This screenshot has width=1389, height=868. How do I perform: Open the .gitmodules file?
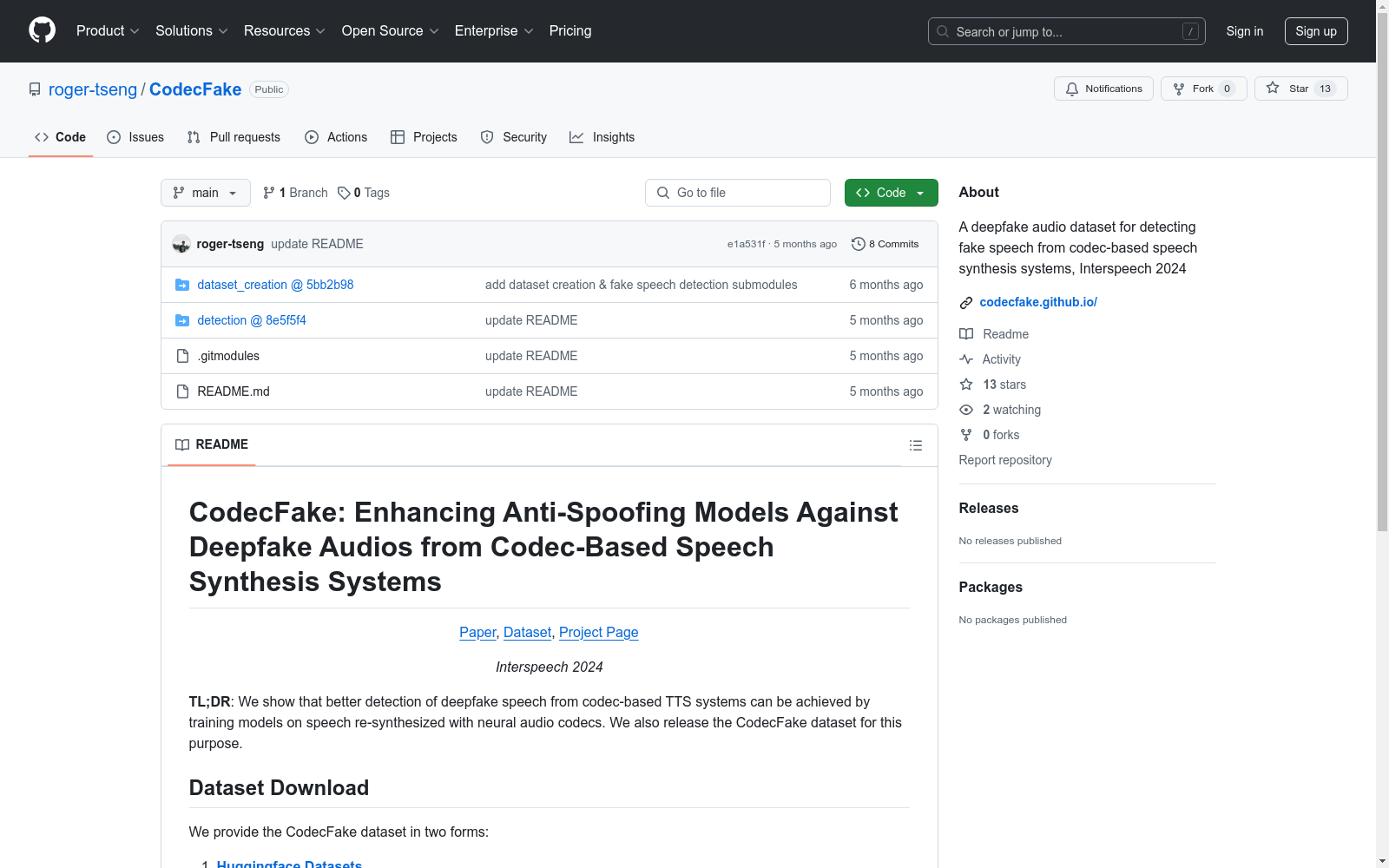point(228,356)
